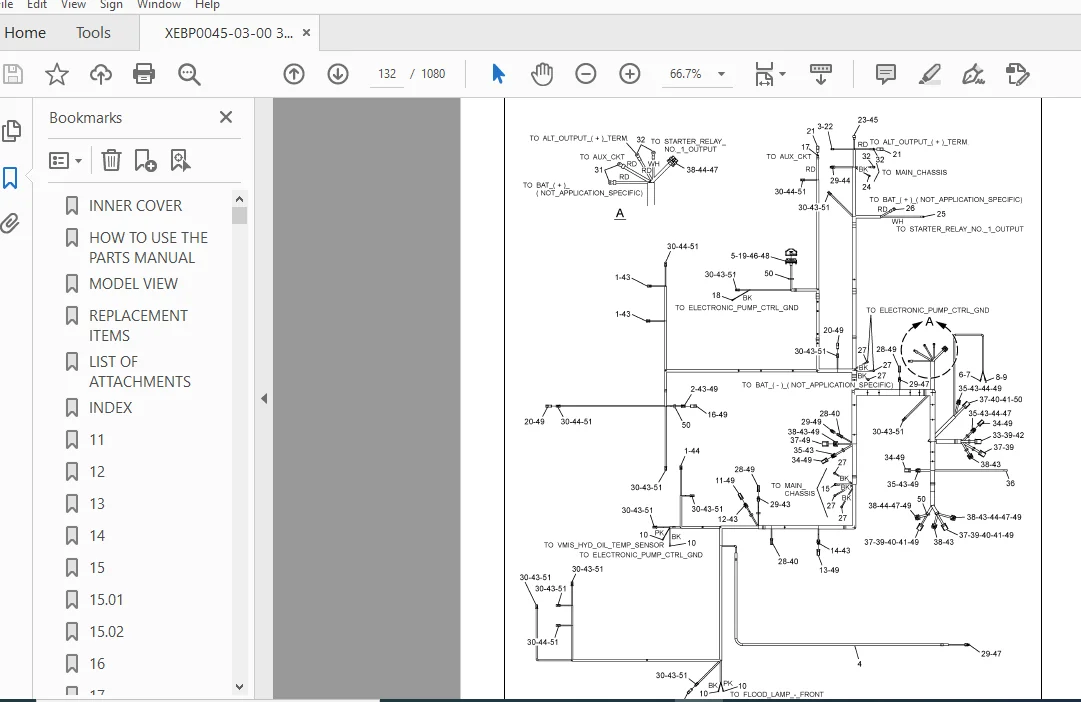This screenshot has width=1081, height=702.
Task: Click the bookmarks scrollbar thumb
Action: [239, 216]
